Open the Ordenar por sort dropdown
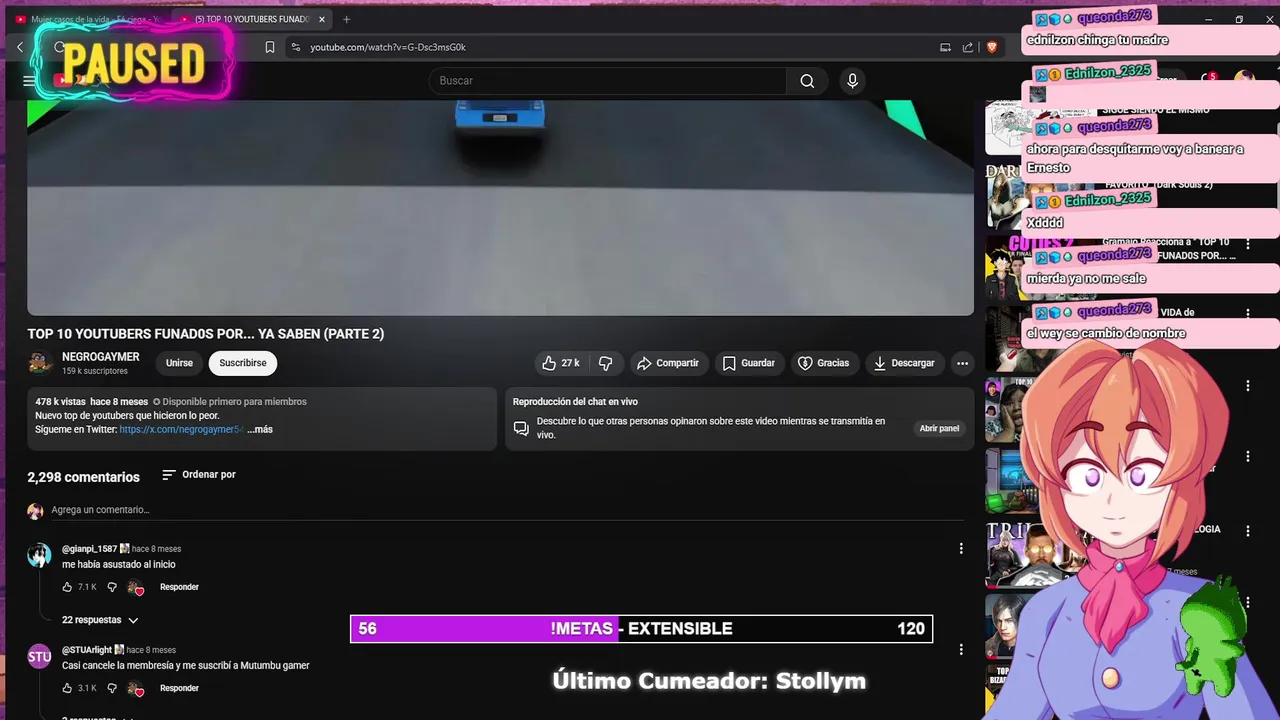 (x=199, y=475)
